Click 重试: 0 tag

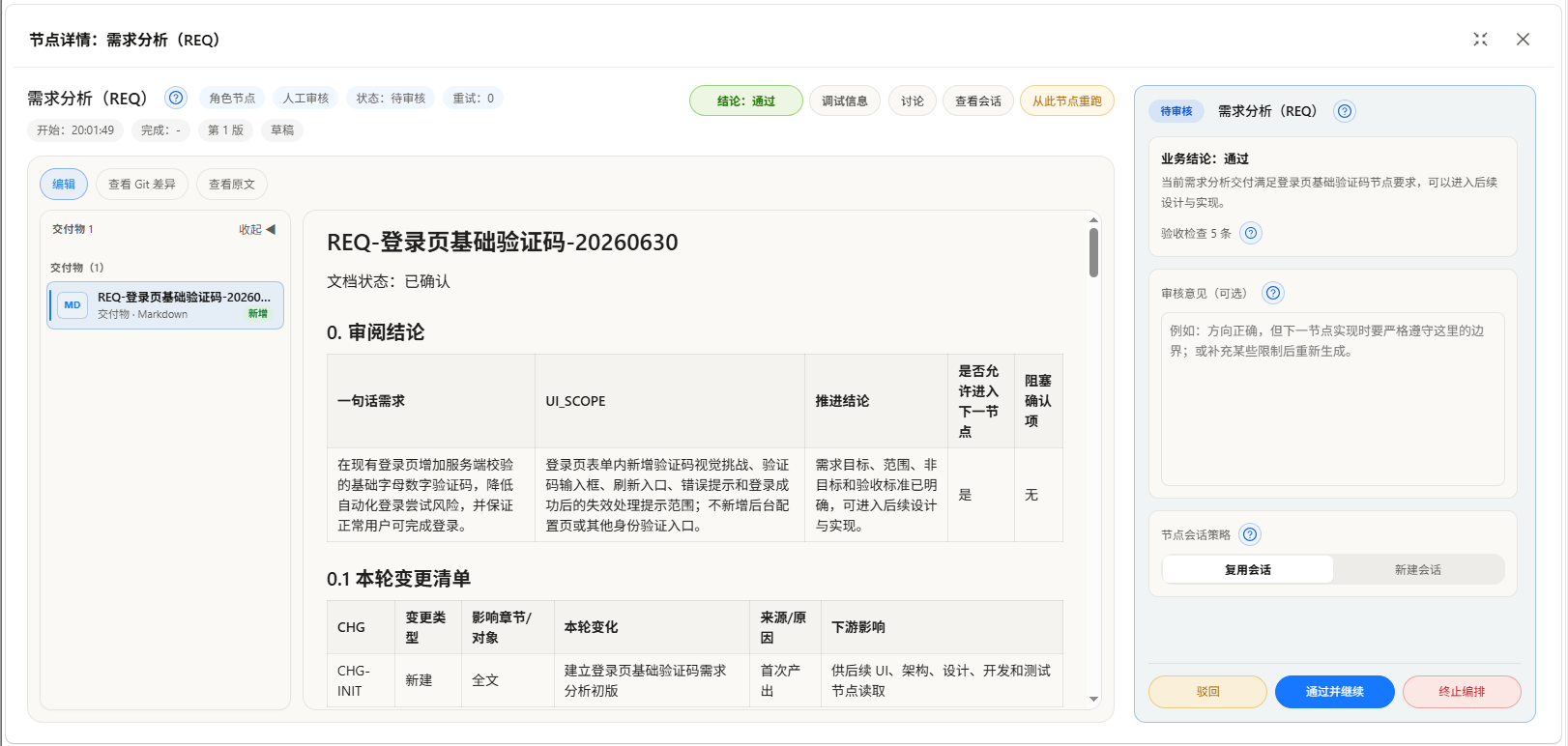(474, 98)
